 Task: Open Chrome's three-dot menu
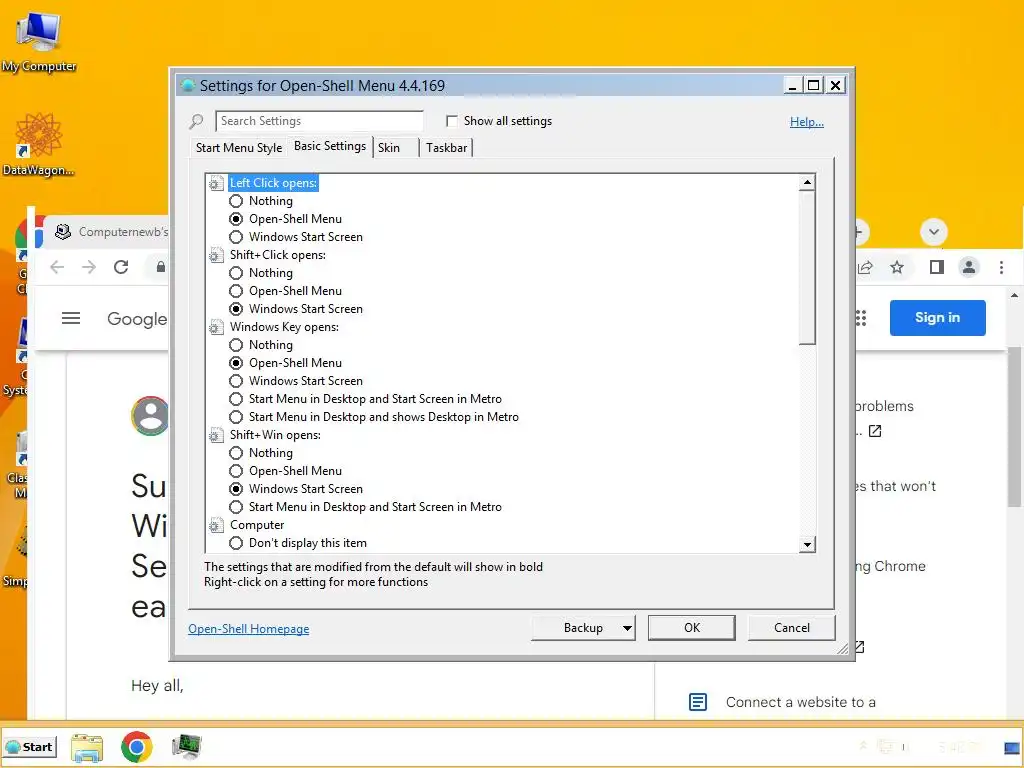(x=1001, y=267)
